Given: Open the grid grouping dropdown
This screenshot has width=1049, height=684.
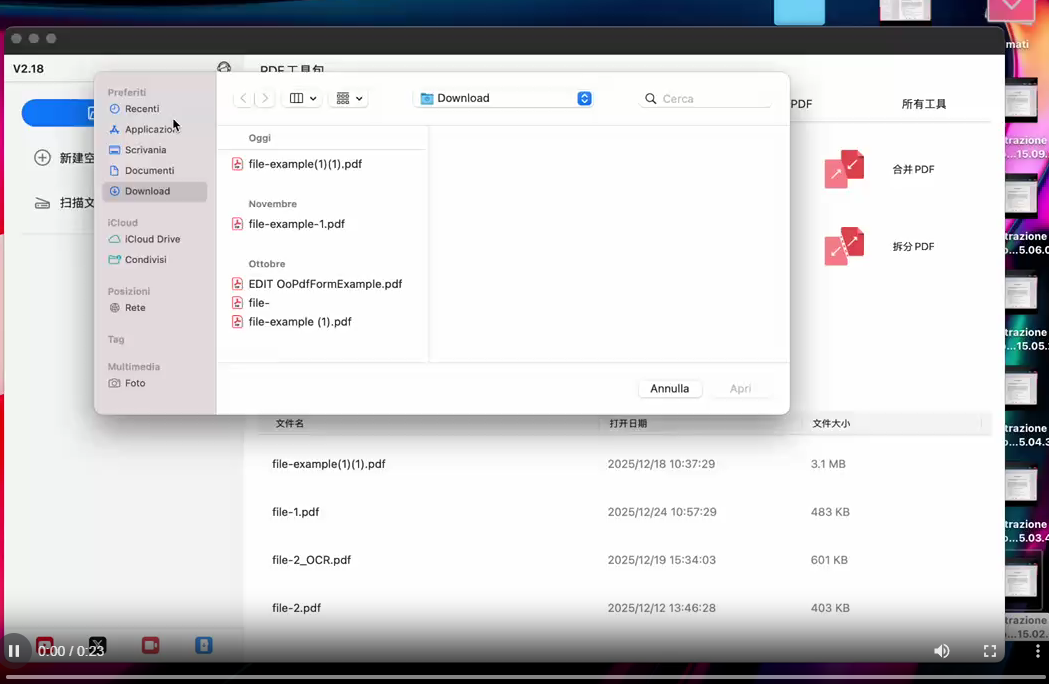Looking at the screenshot, I should click(x=349, y=98).
